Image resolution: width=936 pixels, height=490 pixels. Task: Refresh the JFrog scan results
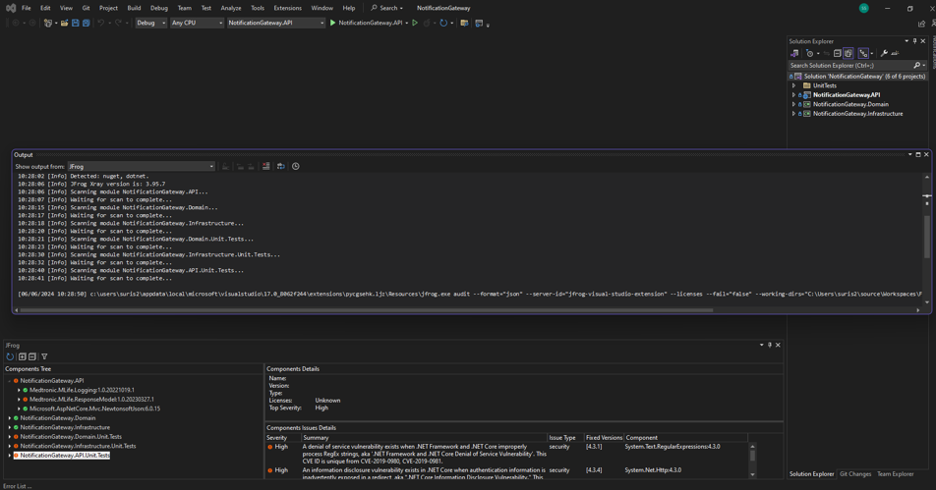tap(10, 356)
